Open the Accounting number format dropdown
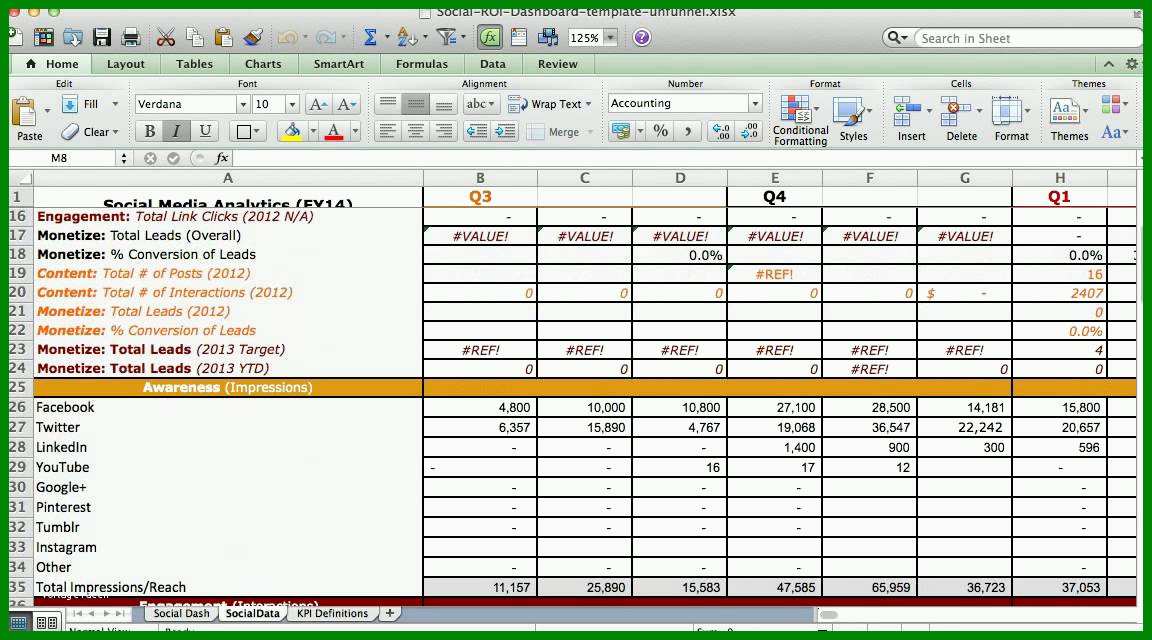Screen dimensions: 1152x640 pyautogui.click(x=755, y=104)
